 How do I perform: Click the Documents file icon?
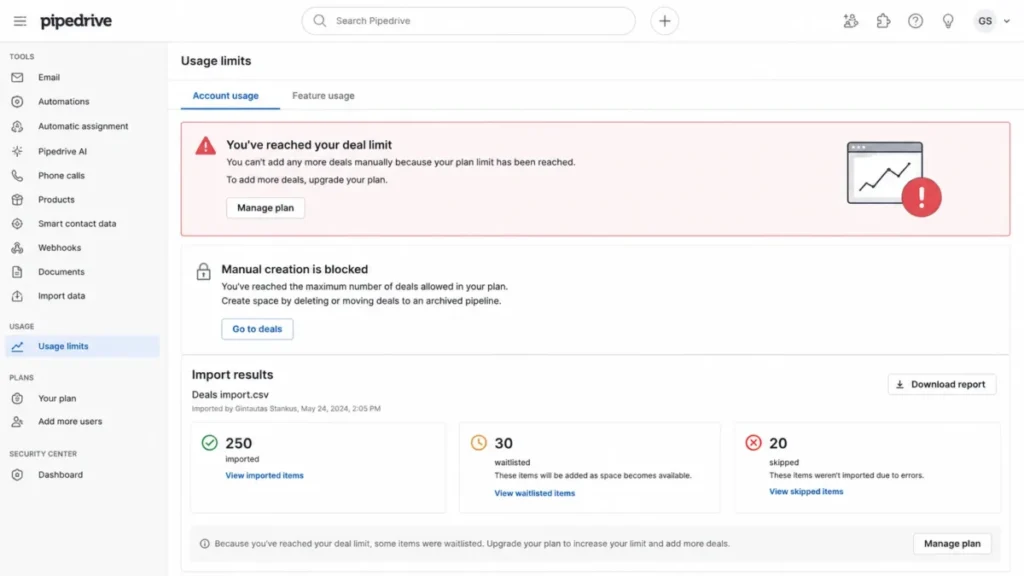[17, 272]
